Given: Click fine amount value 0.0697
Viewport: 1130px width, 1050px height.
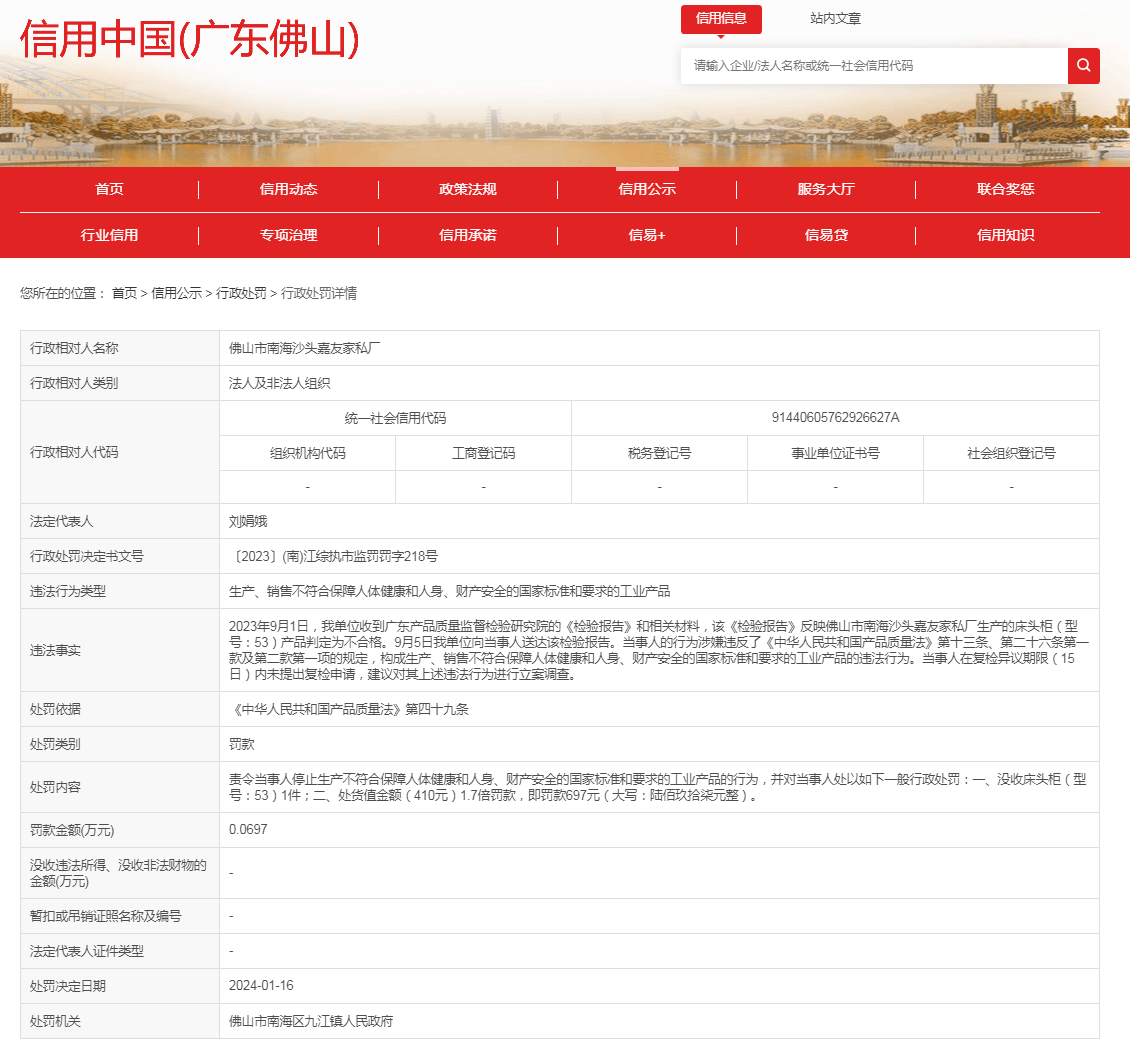Looking at the screenshot, I should click(x=248, y=829).
